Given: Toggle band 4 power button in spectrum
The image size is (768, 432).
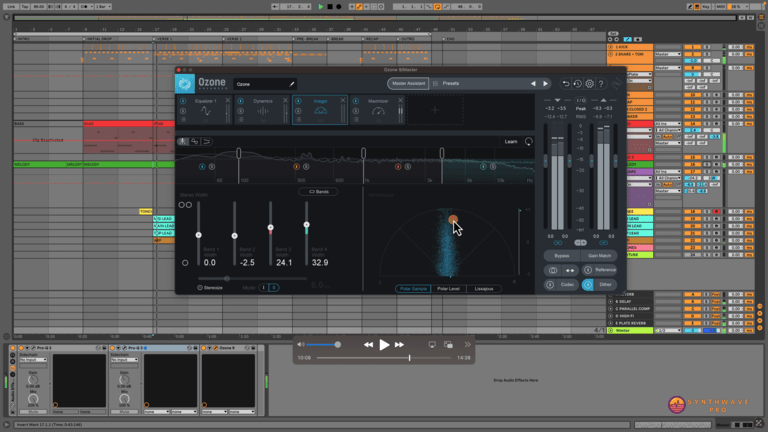Looking at the screenshot, I should (483, 167).
